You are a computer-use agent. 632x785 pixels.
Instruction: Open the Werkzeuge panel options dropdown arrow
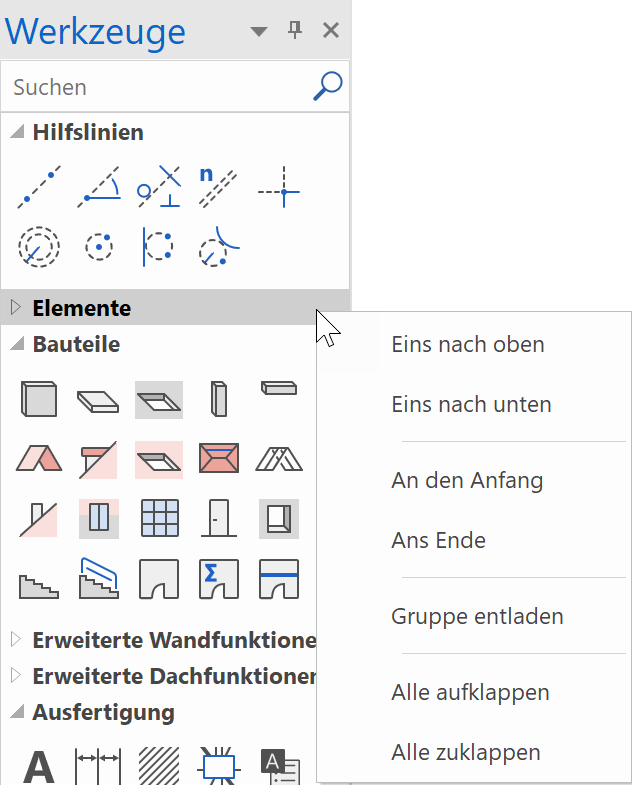point(259,32)
